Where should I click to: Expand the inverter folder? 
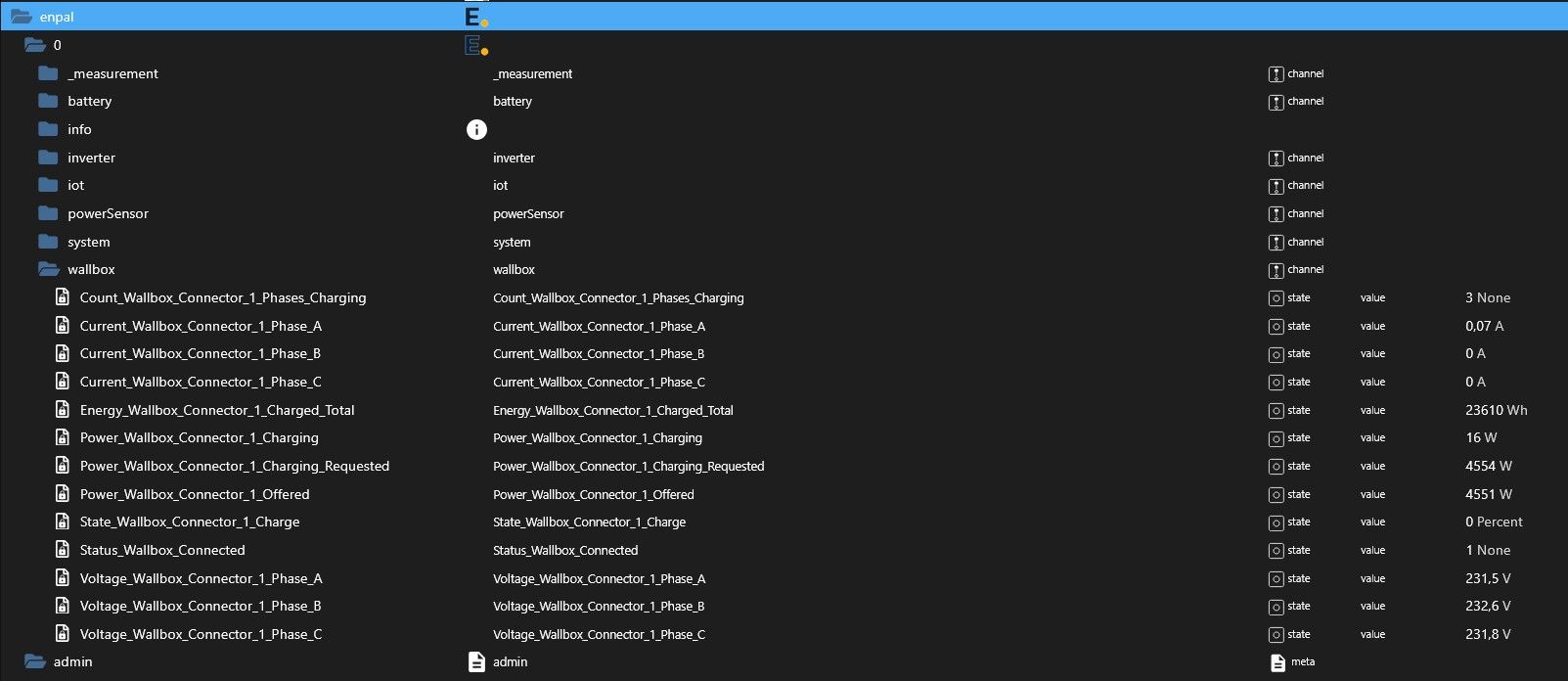click(x=48, y=158)
